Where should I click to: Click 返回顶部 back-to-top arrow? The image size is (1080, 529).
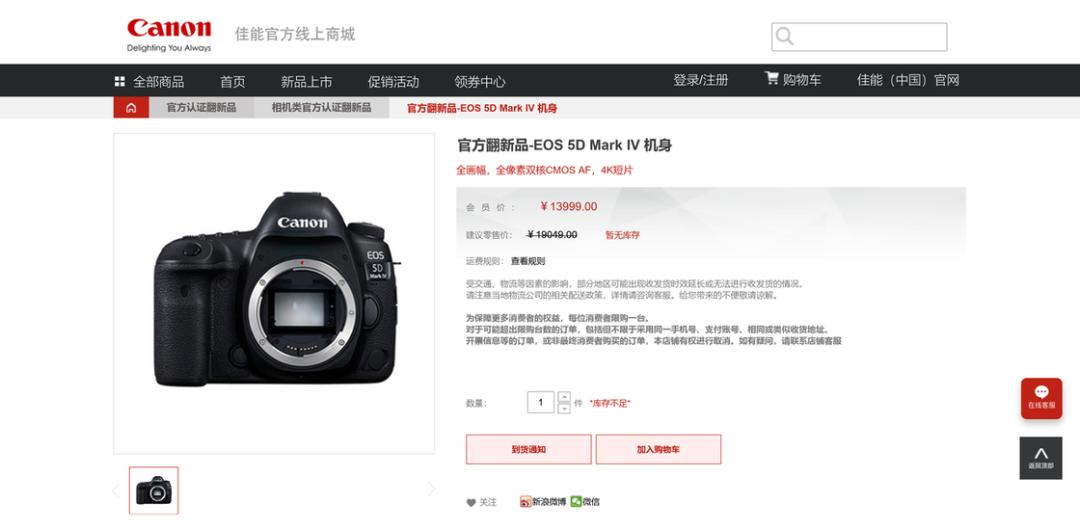[1041, 458]
